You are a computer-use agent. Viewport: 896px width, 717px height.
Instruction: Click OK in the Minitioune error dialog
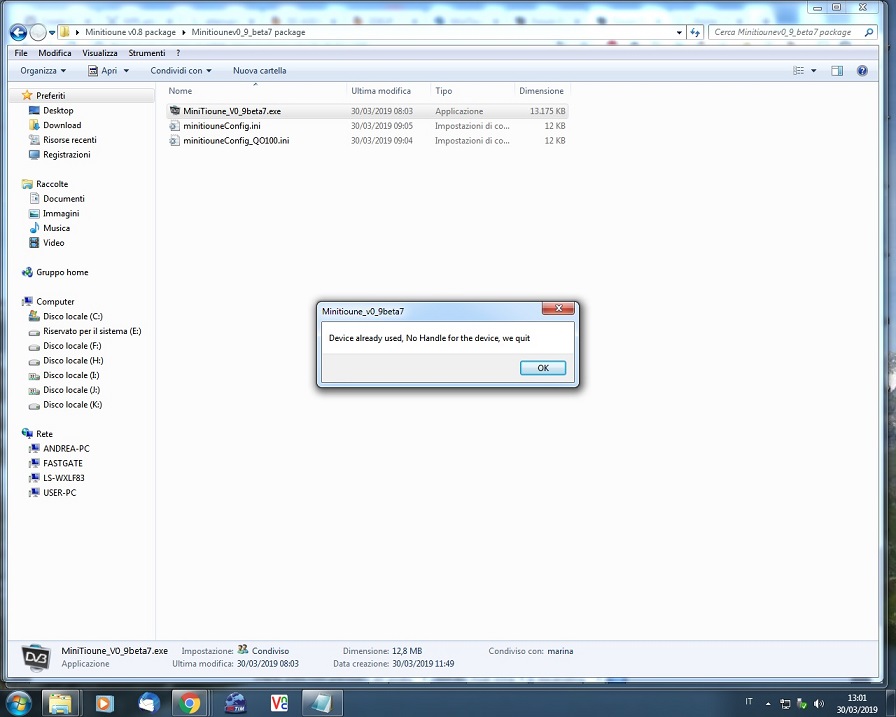point(543,368)
